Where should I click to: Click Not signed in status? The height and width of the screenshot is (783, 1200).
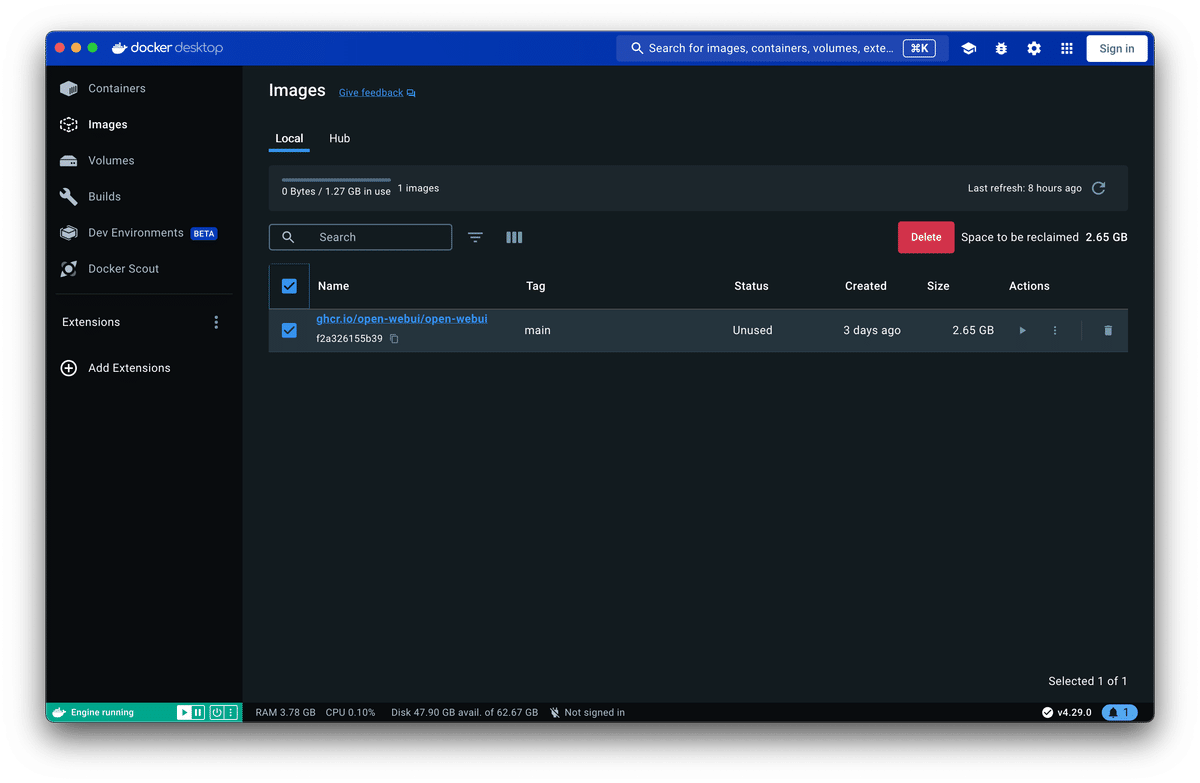(x=587, y=713)
